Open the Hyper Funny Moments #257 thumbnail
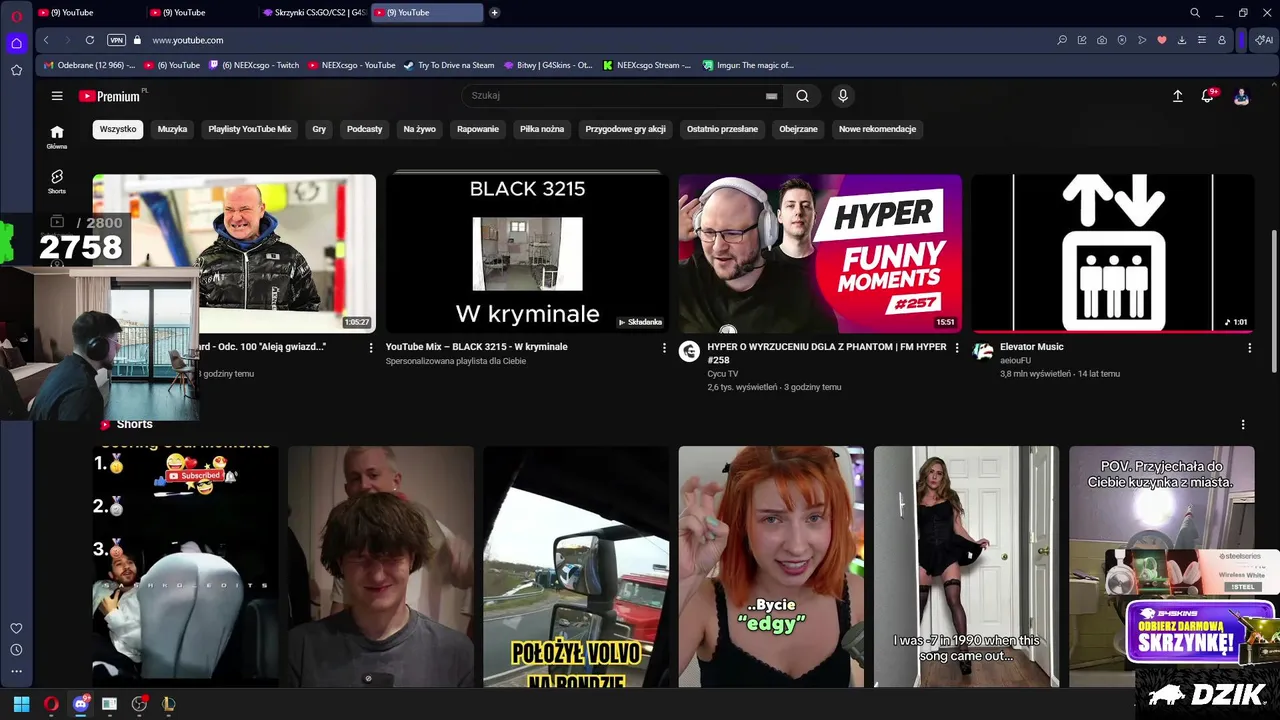1280x720 pixels. coord(820,253)
